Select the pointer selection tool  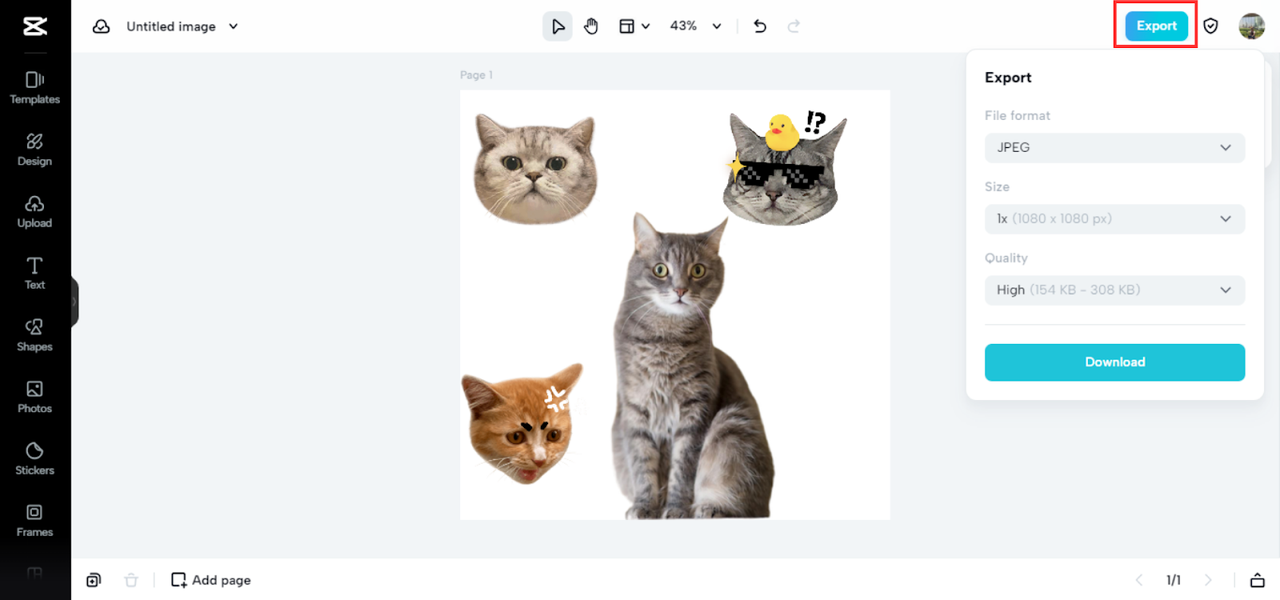pos(558,27)
